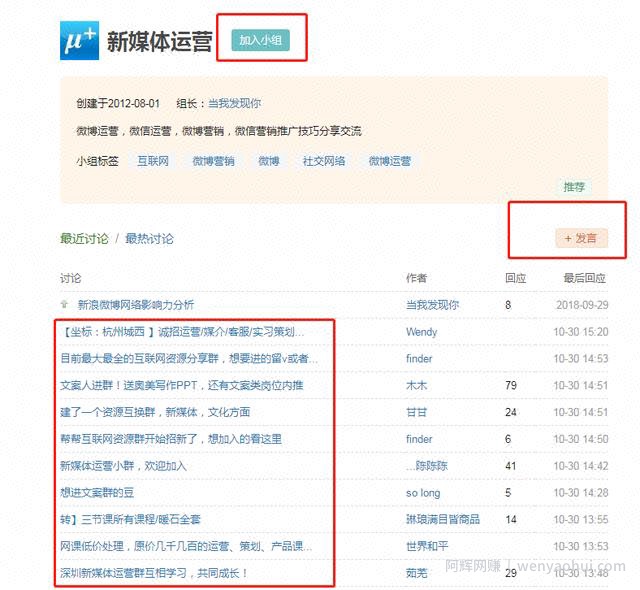The width and height of the screenshot is (640, 590).
Task: Click the μ+ group logo image
Action: (x=79, y=40)
